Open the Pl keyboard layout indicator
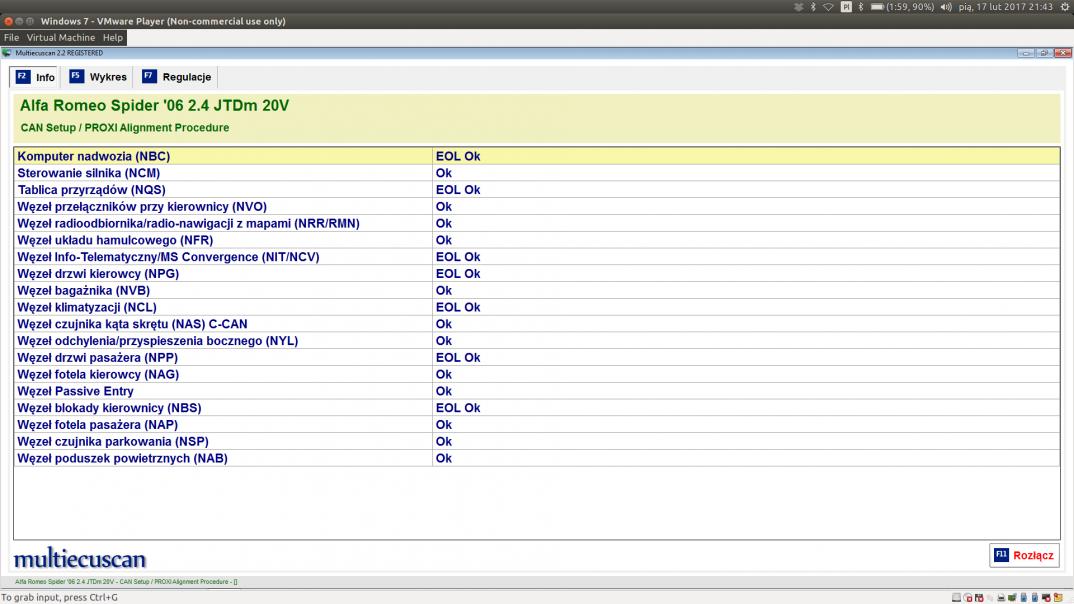Screen dimensions: 1074x604 (x=847, y=7)
